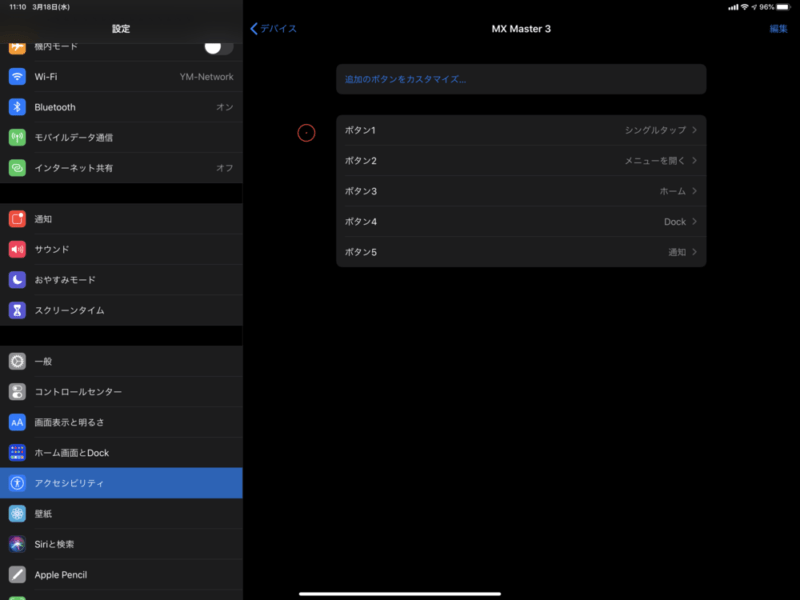Viewport: 800px width, 600px height.
Task: Open コントロールセンター settings label
Action: [78, 392]
